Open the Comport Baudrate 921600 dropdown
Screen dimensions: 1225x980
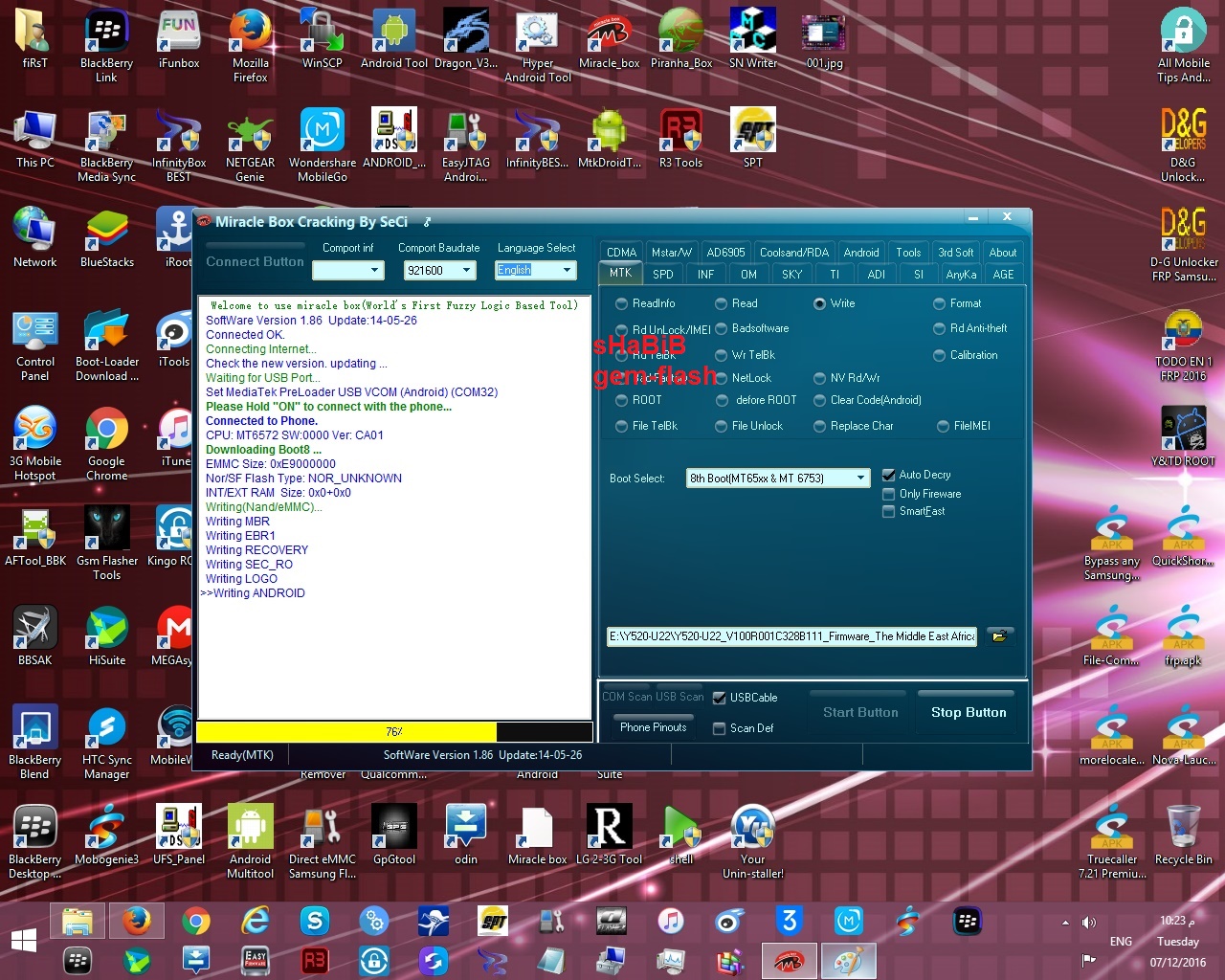click(x=466, y=271)
